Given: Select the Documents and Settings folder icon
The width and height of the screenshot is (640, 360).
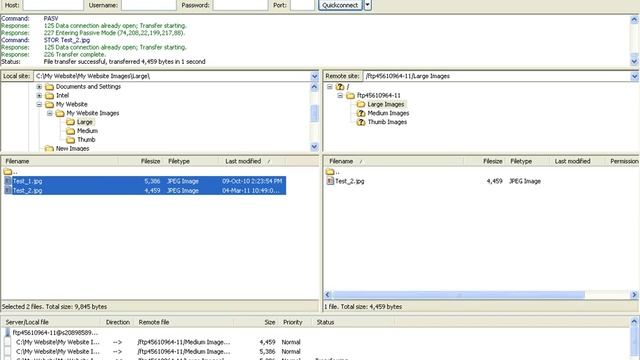Looking at the screenshot, I should tap(49, 87).
